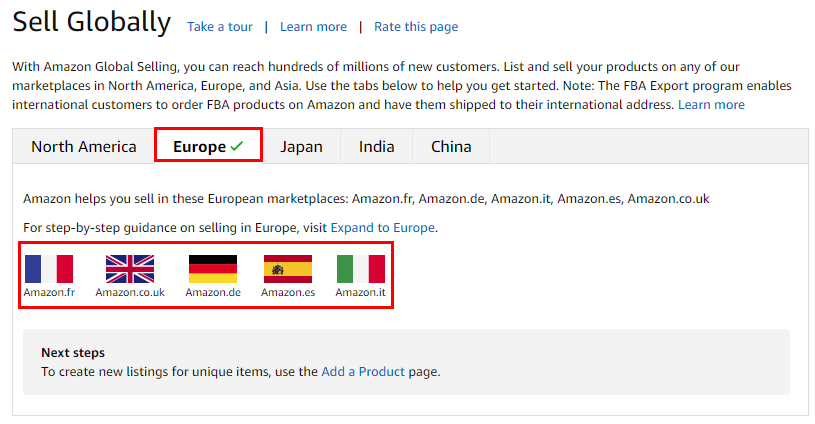Click the Spain flag icon

288,269
